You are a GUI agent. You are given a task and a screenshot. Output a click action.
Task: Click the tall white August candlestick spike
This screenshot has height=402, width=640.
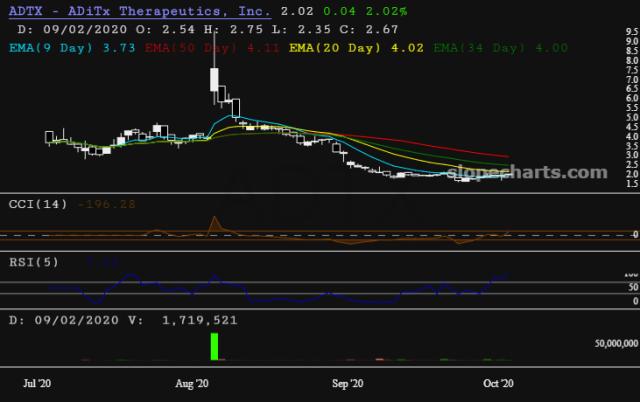[213, 80]
